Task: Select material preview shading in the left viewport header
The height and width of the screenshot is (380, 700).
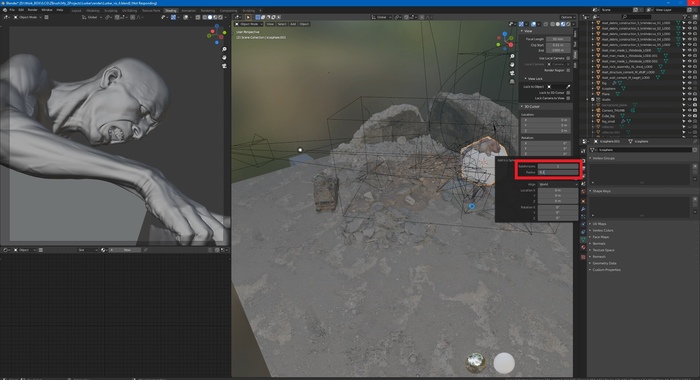Action: (x=215, y=17)
